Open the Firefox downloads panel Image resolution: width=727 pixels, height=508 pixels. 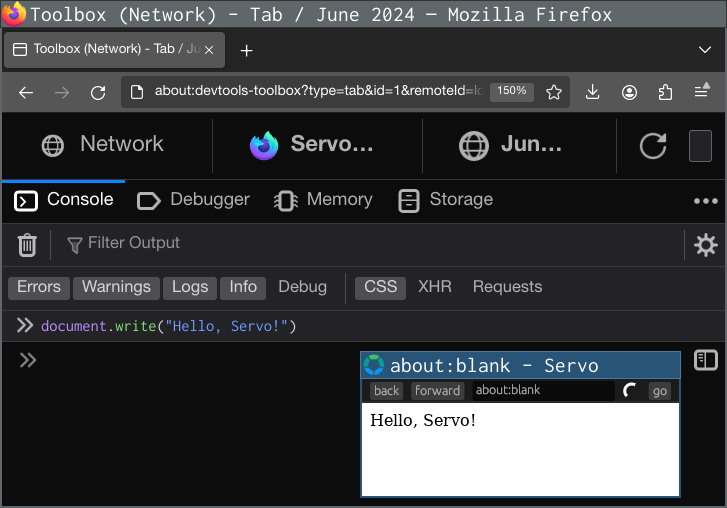(593, 92)
